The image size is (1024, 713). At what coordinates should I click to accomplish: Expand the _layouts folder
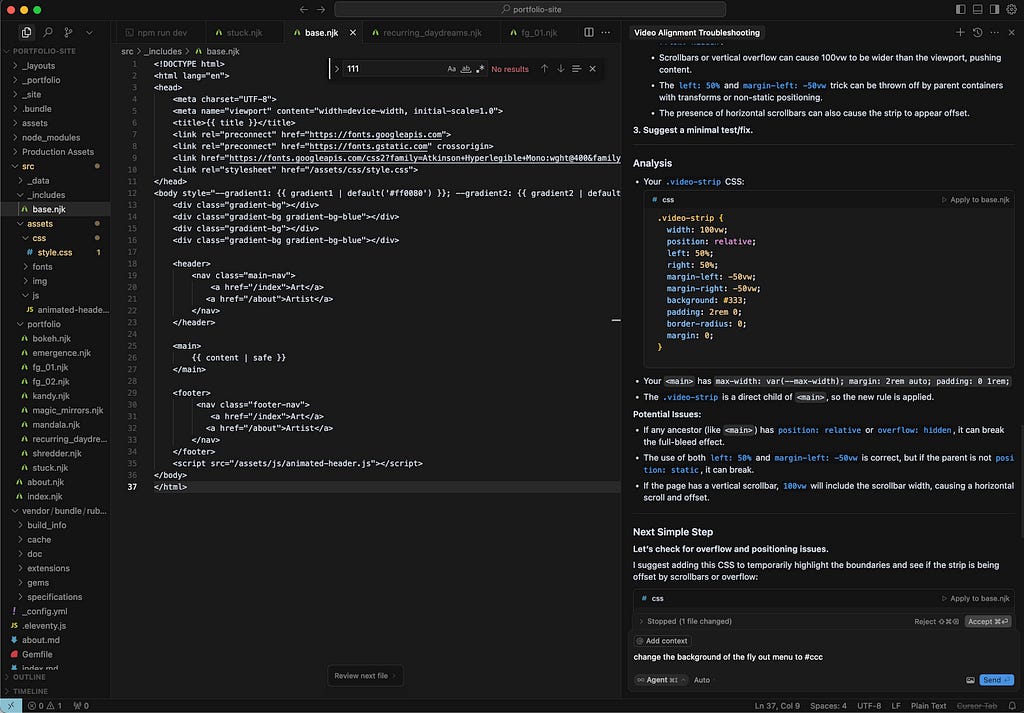coord(55,65)
